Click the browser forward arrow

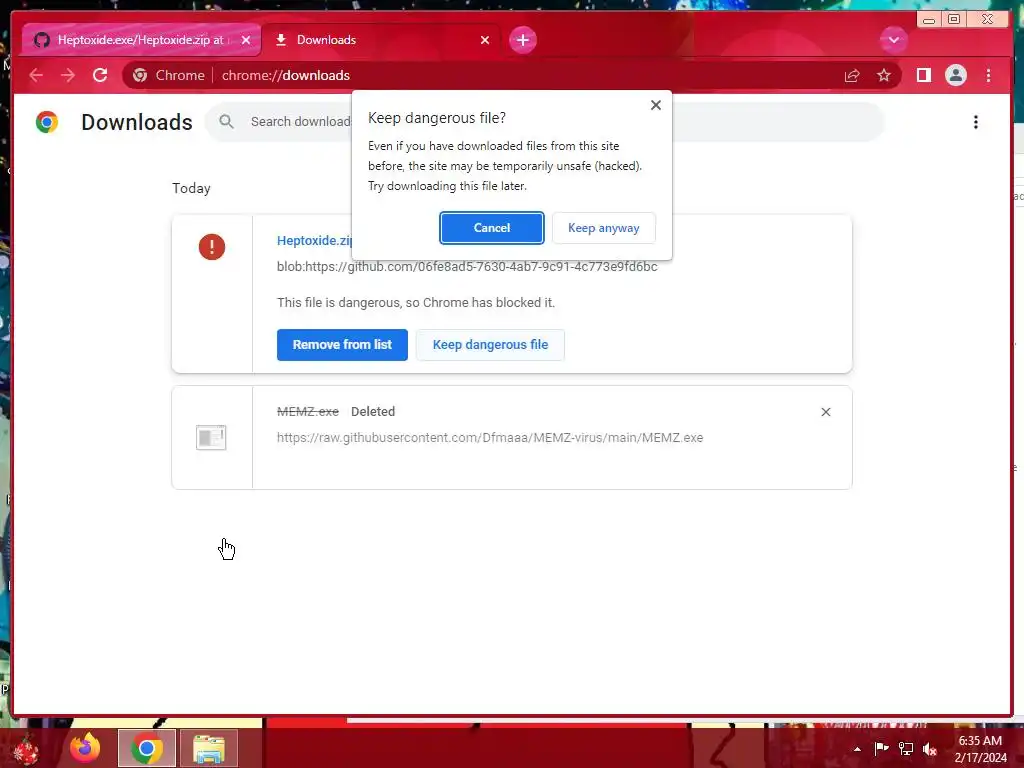click(68, 75)
